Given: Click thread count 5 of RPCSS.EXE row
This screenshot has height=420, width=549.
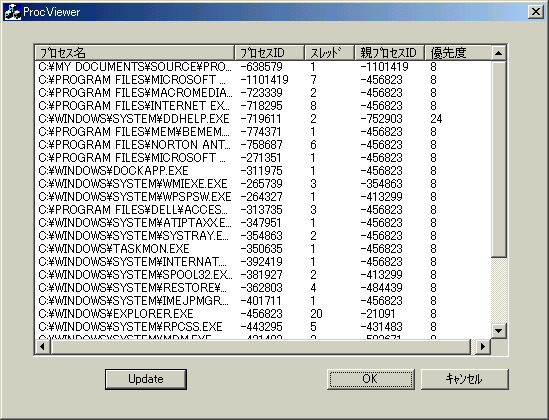Looking at the screenshot, I should [313, 327].
